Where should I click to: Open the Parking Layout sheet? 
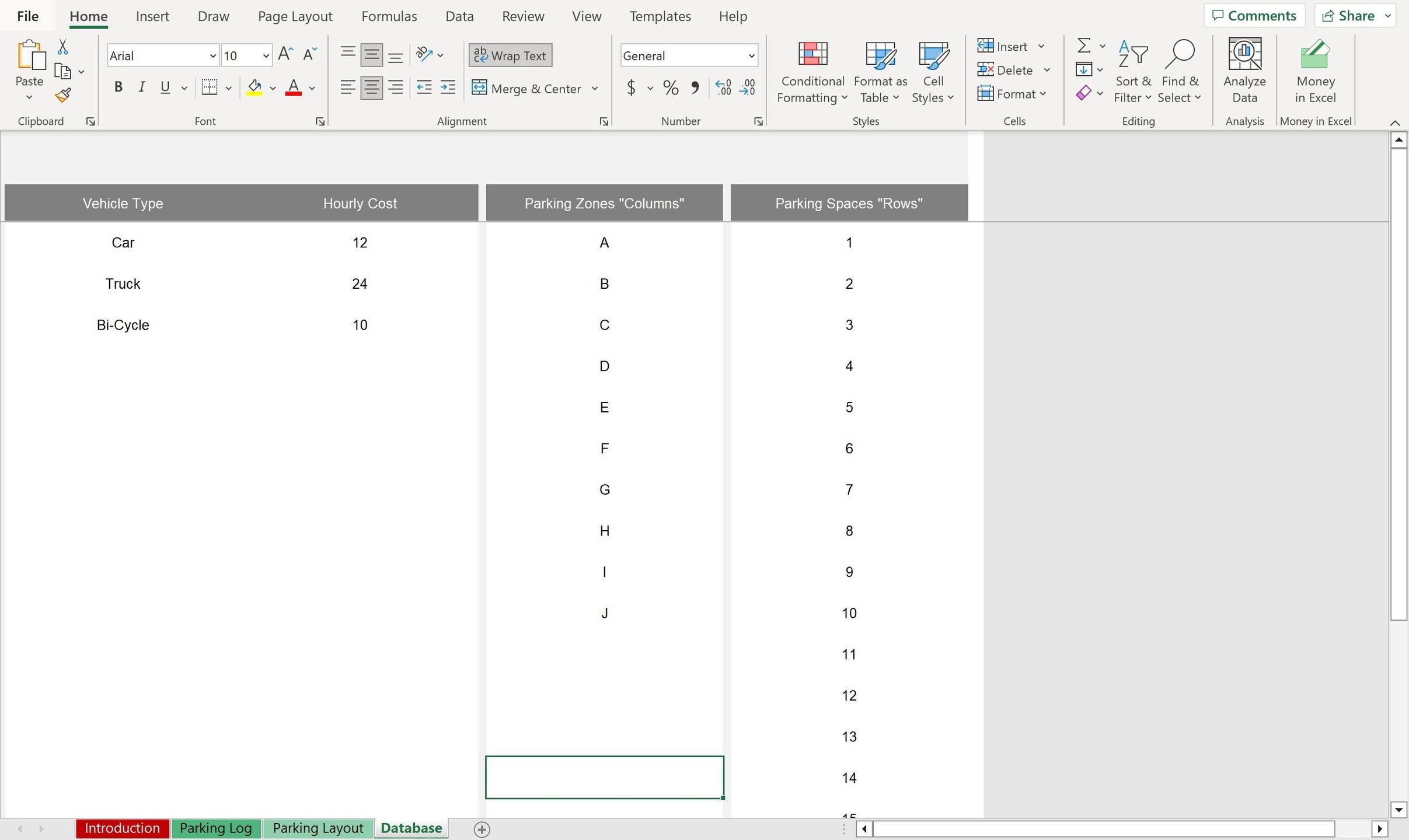click(x=318, y=828)
